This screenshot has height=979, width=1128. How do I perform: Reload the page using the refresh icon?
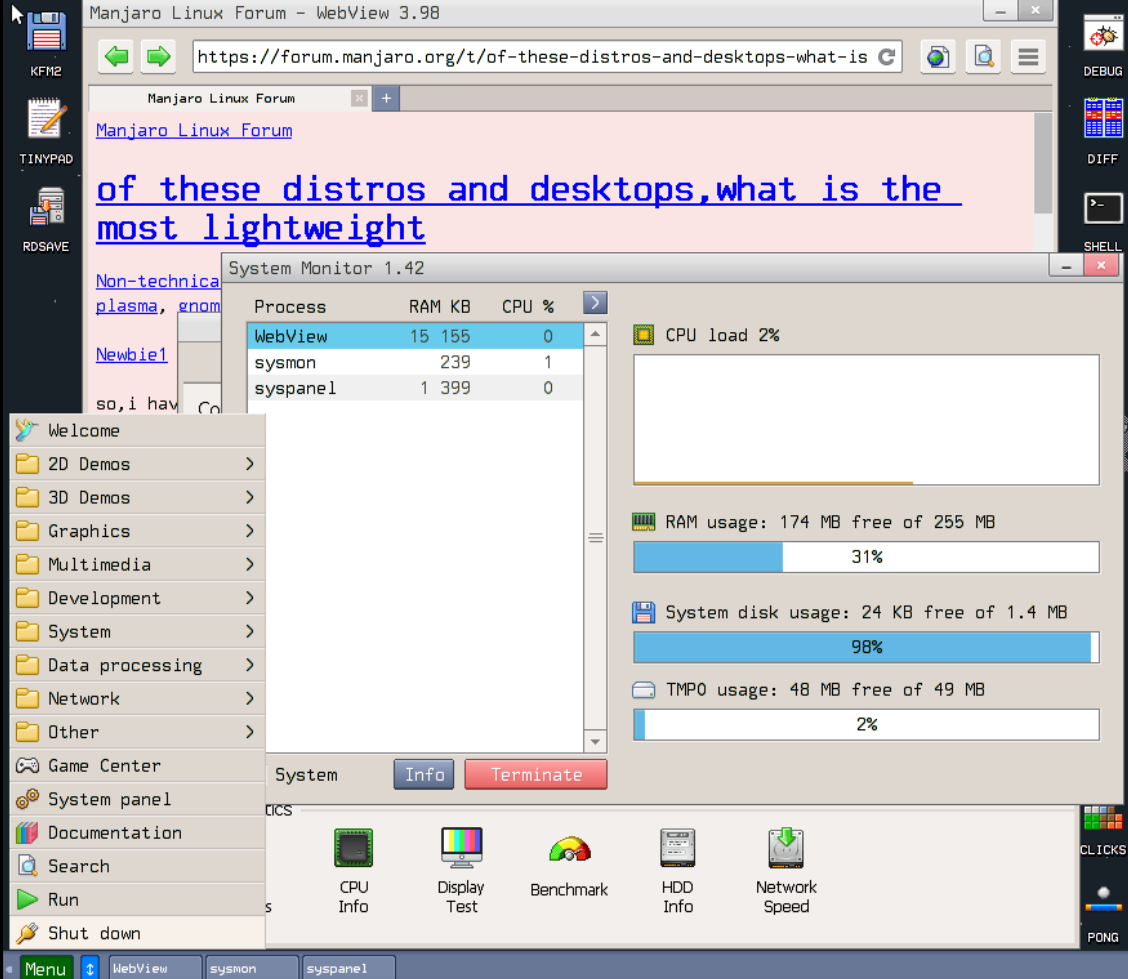click(x=887, y=57)
